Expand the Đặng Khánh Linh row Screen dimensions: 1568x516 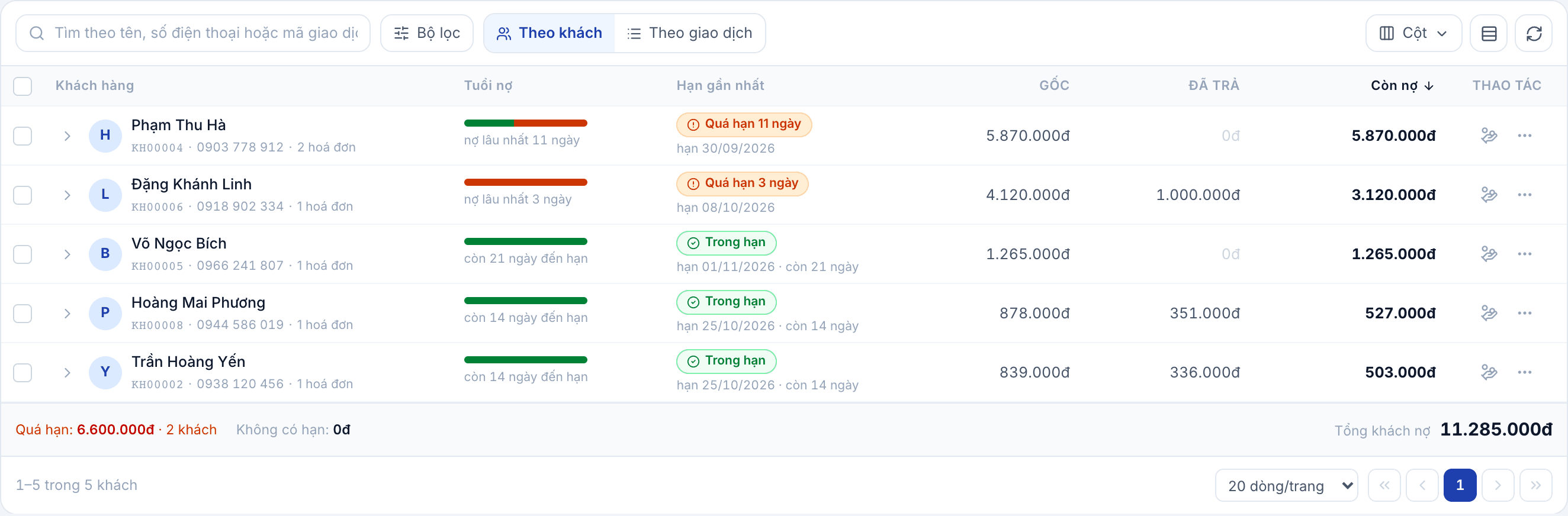[x=67, y=195]
